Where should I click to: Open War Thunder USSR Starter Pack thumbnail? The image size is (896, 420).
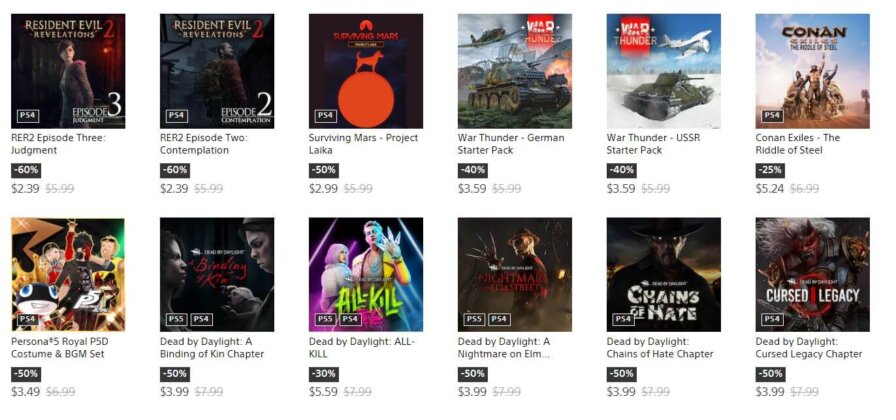663,71
